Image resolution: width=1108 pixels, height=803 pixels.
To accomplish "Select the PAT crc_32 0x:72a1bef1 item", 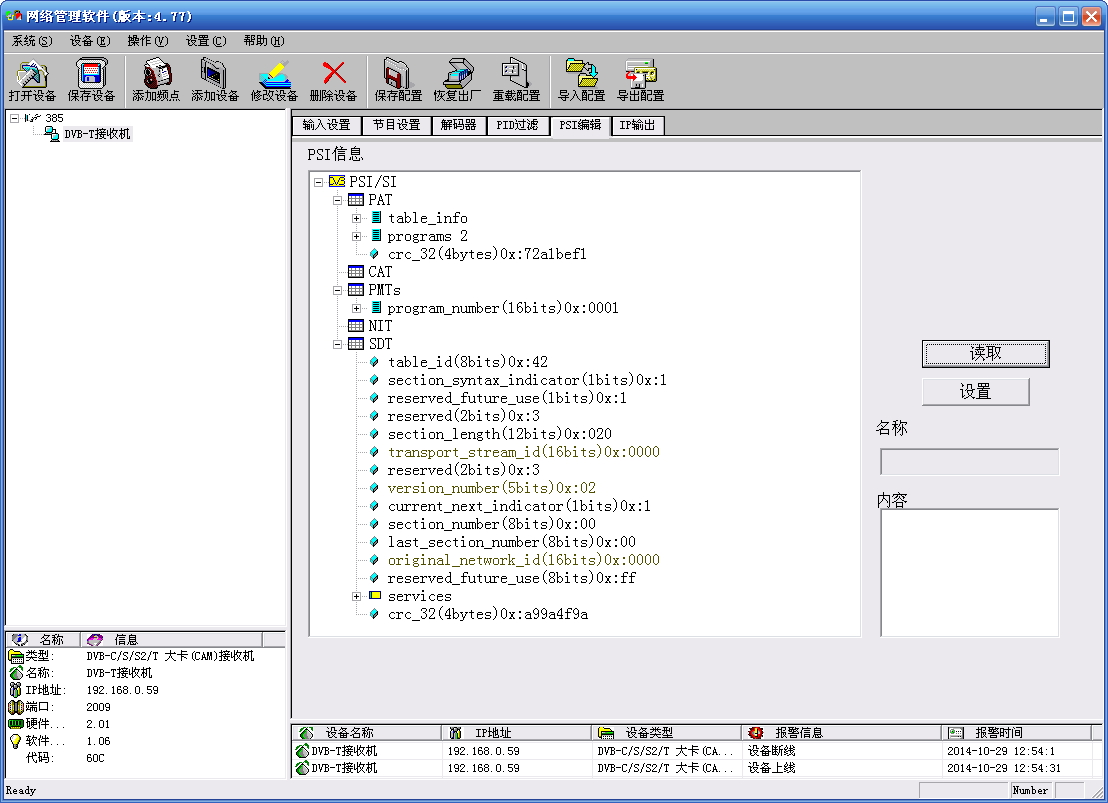I will point(487,254).
